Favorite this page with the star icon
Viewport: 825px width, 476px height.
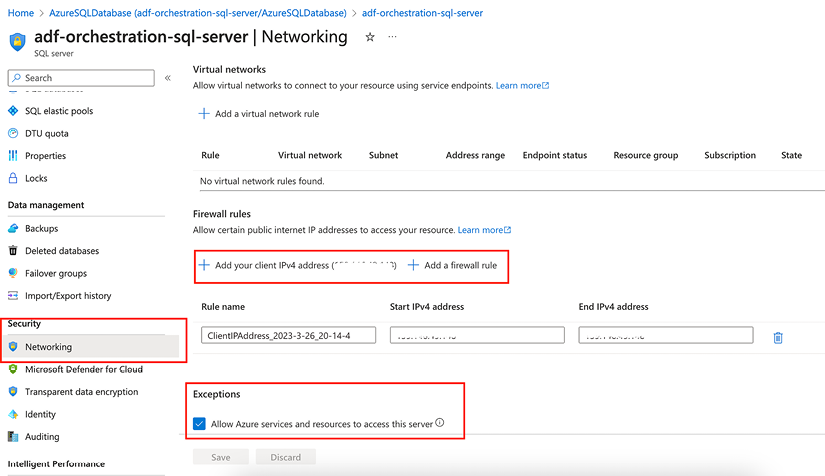point(370,37)
